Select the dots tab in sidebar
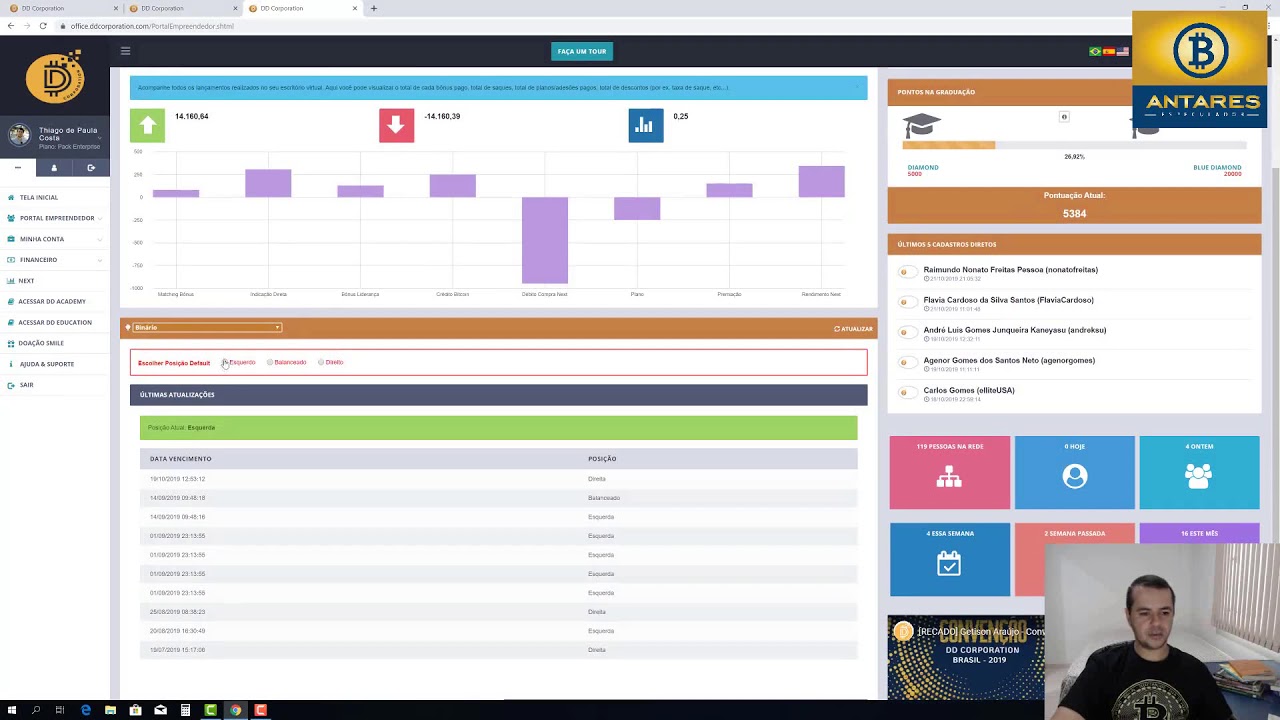 tap(18, 167)
